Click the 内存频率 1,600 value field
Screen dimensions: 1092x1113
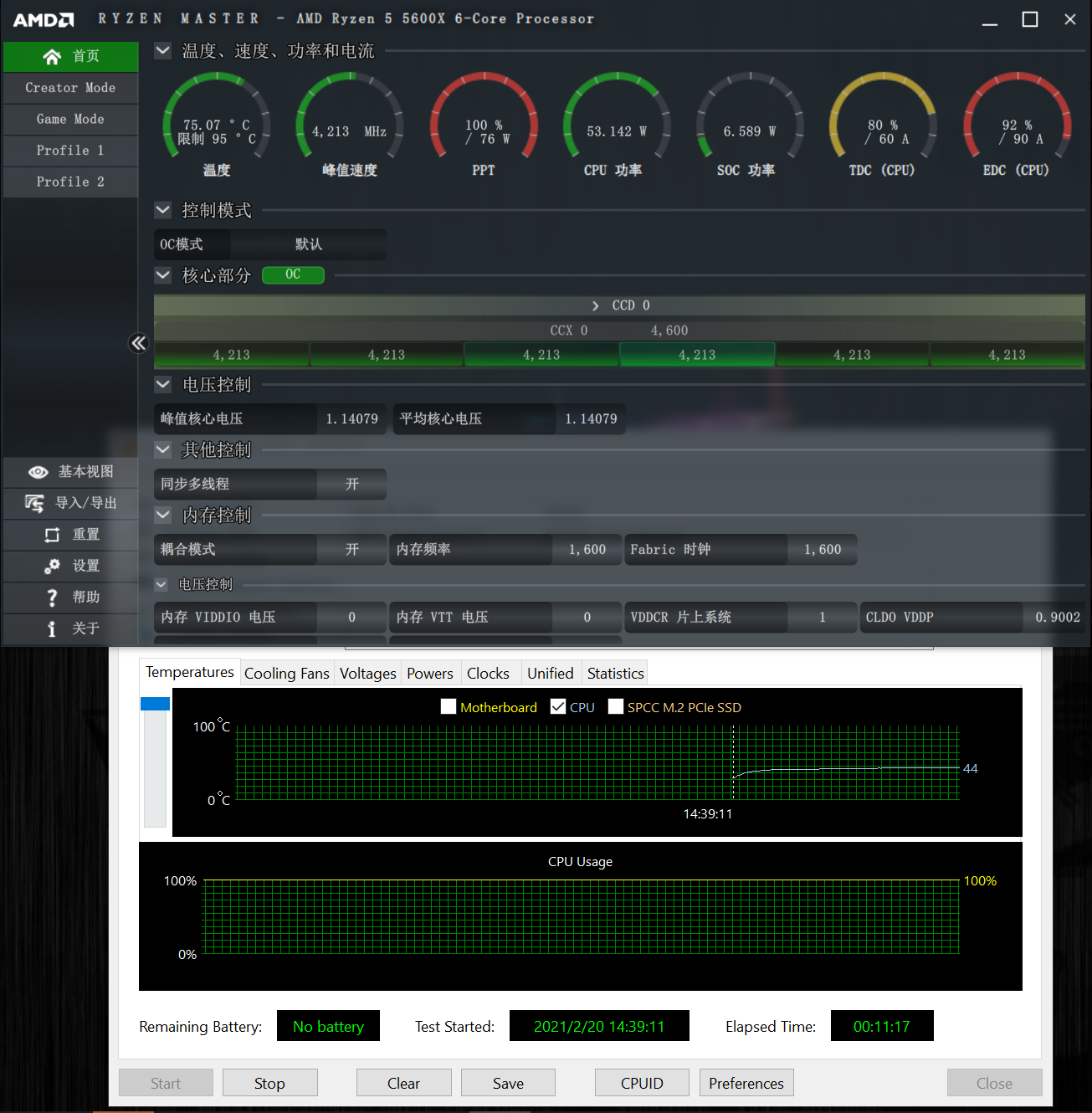coord(587,549)
